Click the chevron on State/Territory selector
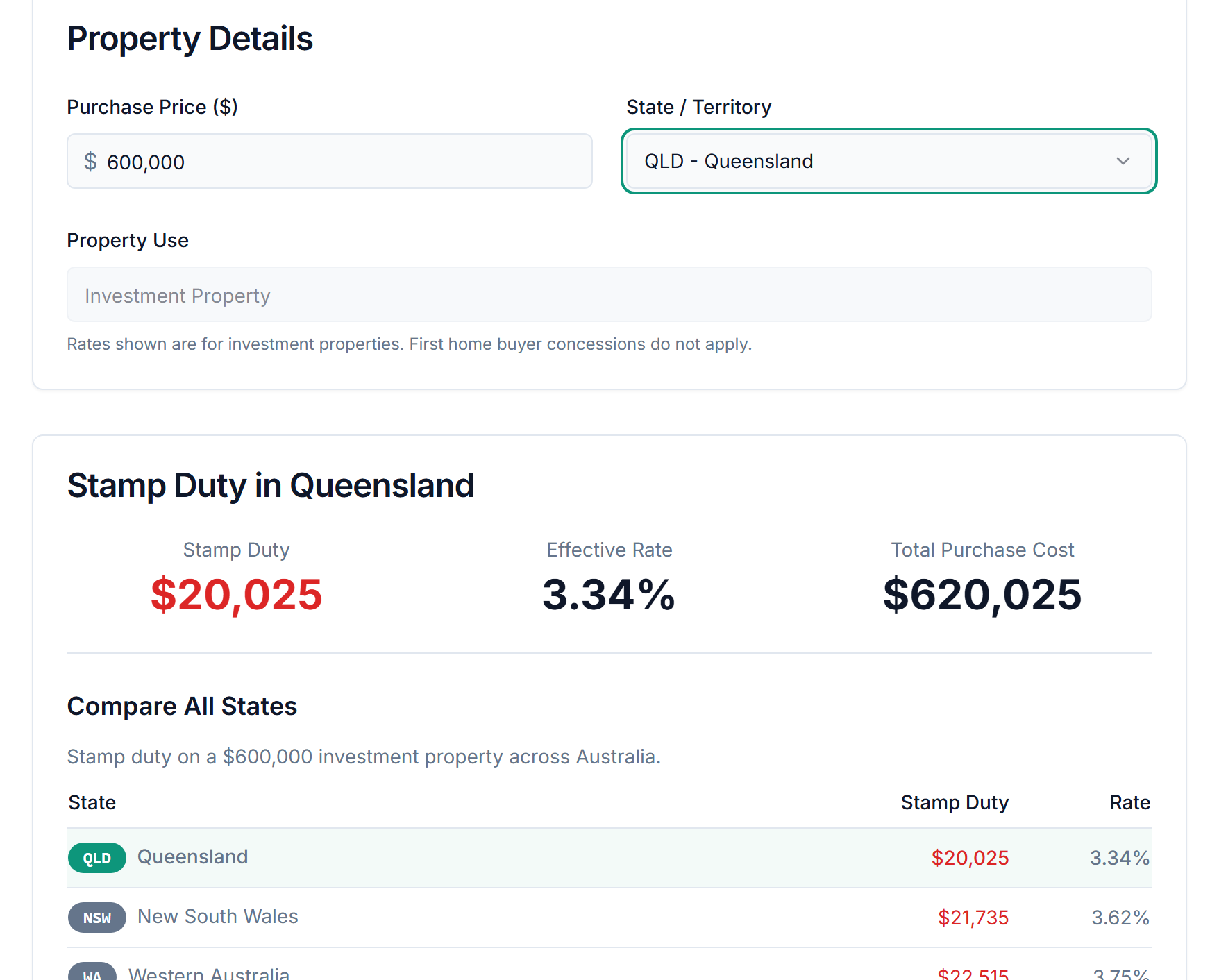Viewport: 1219px width, 980px height. coord(1123,162)
